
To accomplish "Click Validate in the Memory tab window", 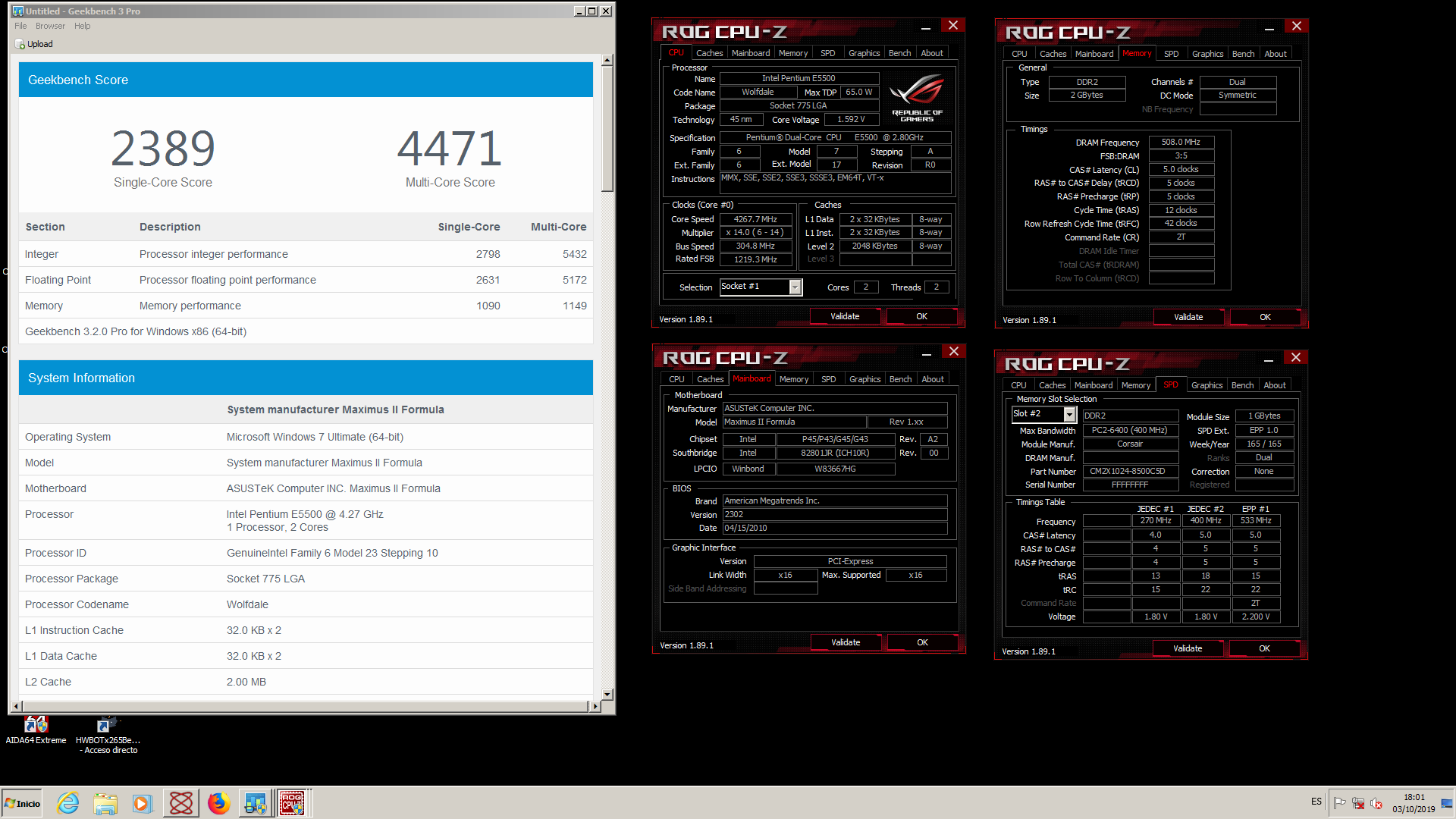I will tap(1188, 317).
